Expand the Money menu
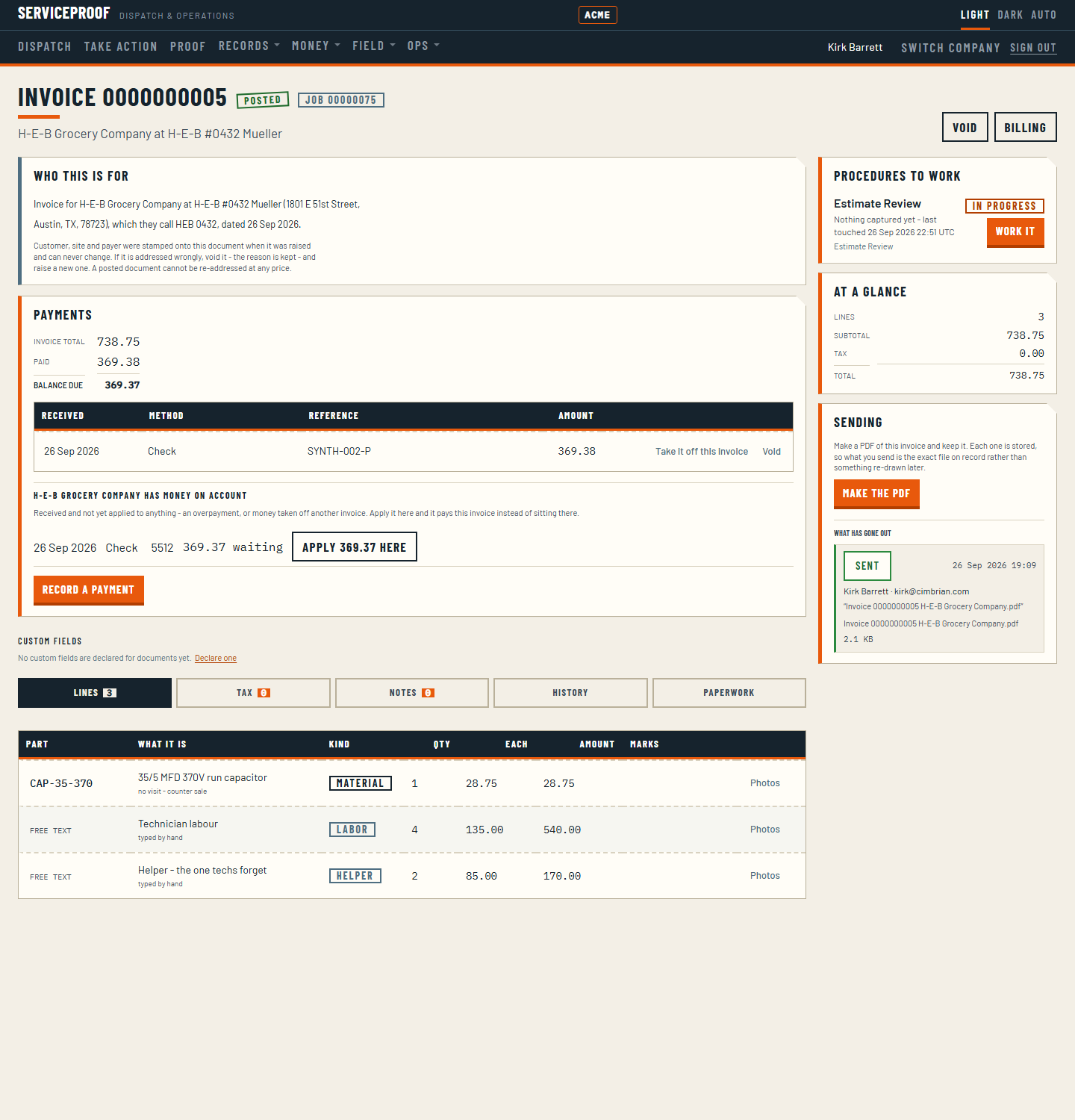This screenshot has width=1075, height=1120. click(316, 46)
